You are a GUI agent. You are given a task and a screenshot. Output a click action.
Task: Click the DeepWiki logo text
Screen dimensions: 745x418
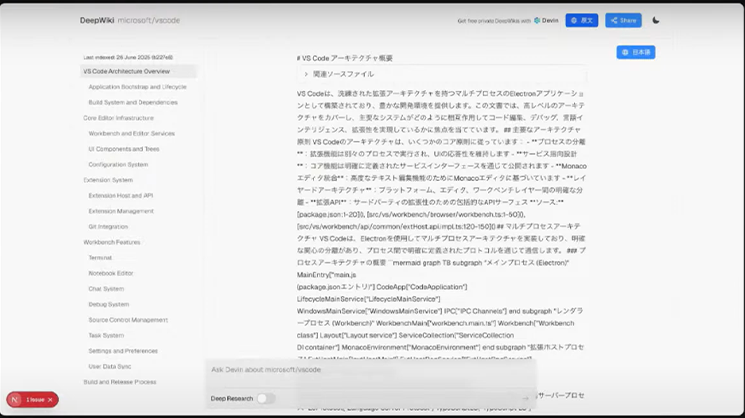[x=96, y=20]
